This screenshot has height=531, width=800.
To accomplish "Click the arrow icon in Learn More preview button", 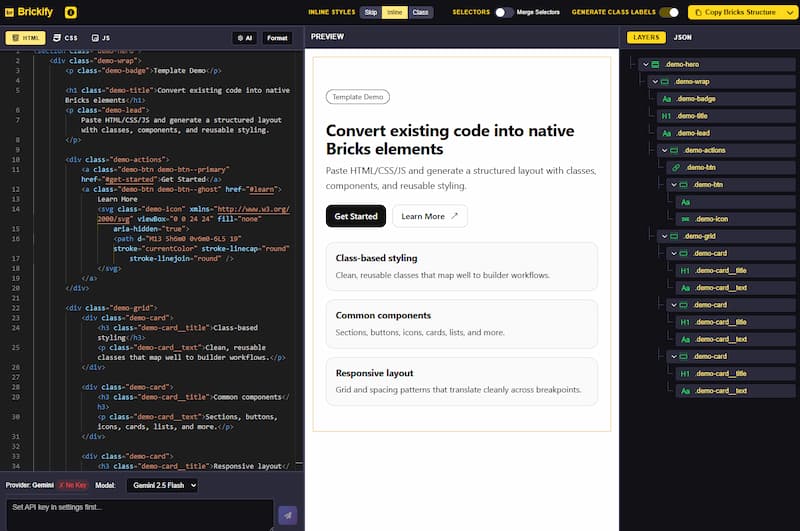I will pyautogui.click(x=454, y=216).
